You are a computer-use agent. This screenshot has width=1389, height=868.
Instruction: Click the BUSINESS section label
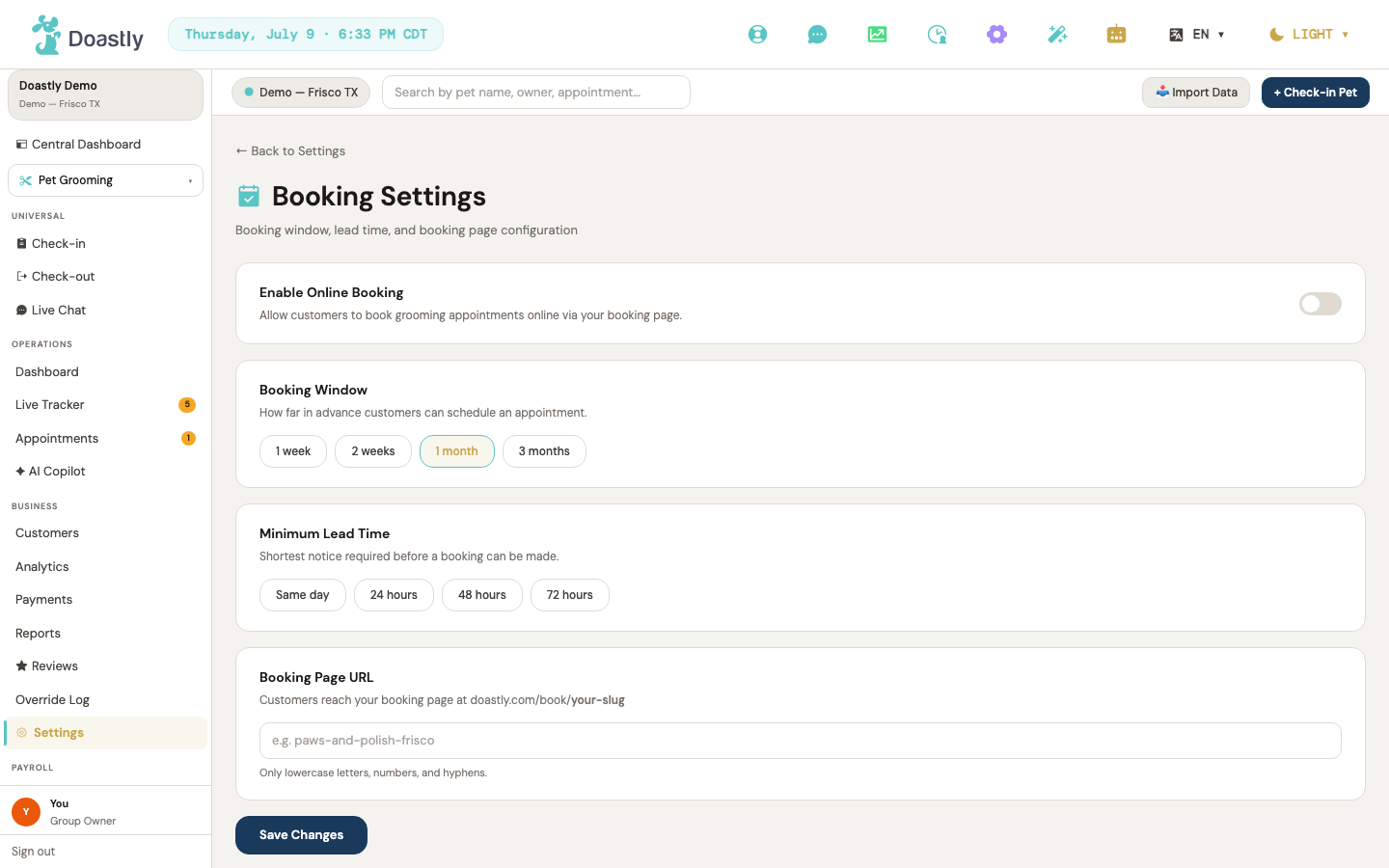point(35,506)
